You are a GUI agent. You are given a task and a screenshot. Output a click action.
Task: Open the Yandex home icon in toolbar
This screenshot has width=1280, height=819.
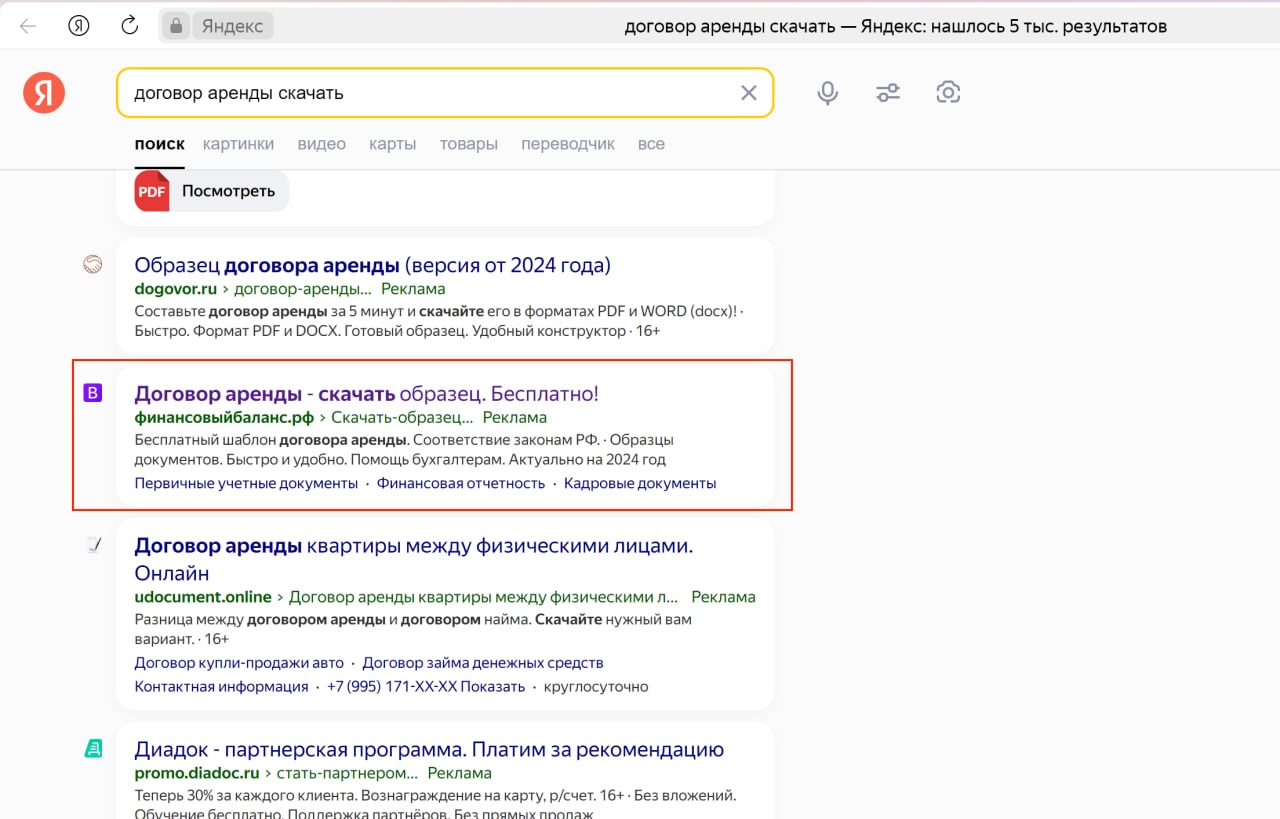pyautogui.click(x=79, y=26)
